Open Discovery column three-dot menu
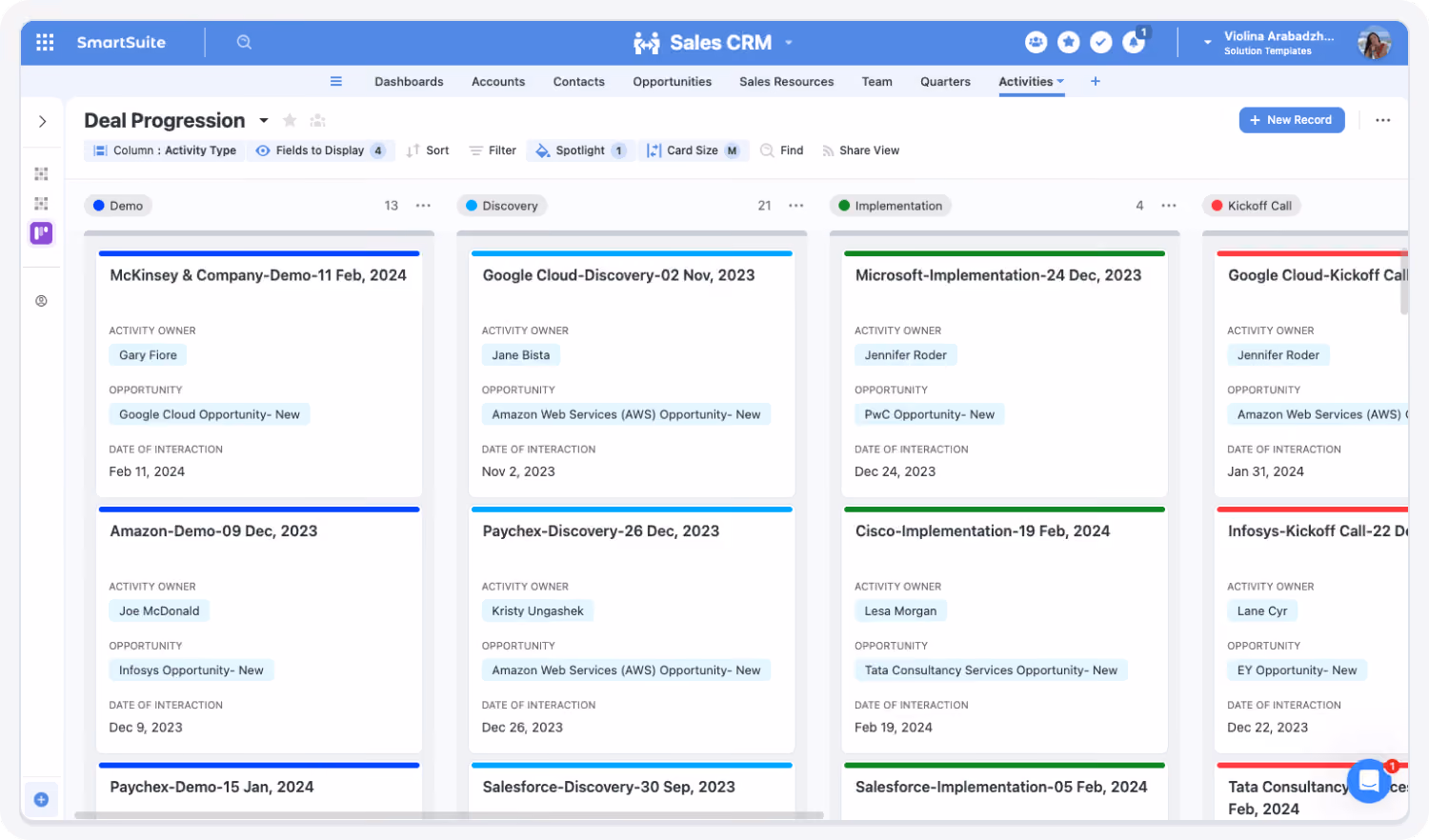Viewport: 1429px width, 840px height. tap(796, 206)
